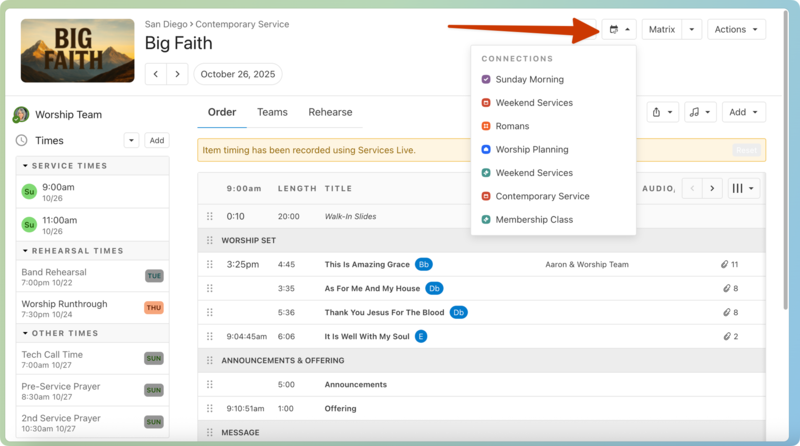Click the Bb key badge on This Is Amazing Grace

424,265
